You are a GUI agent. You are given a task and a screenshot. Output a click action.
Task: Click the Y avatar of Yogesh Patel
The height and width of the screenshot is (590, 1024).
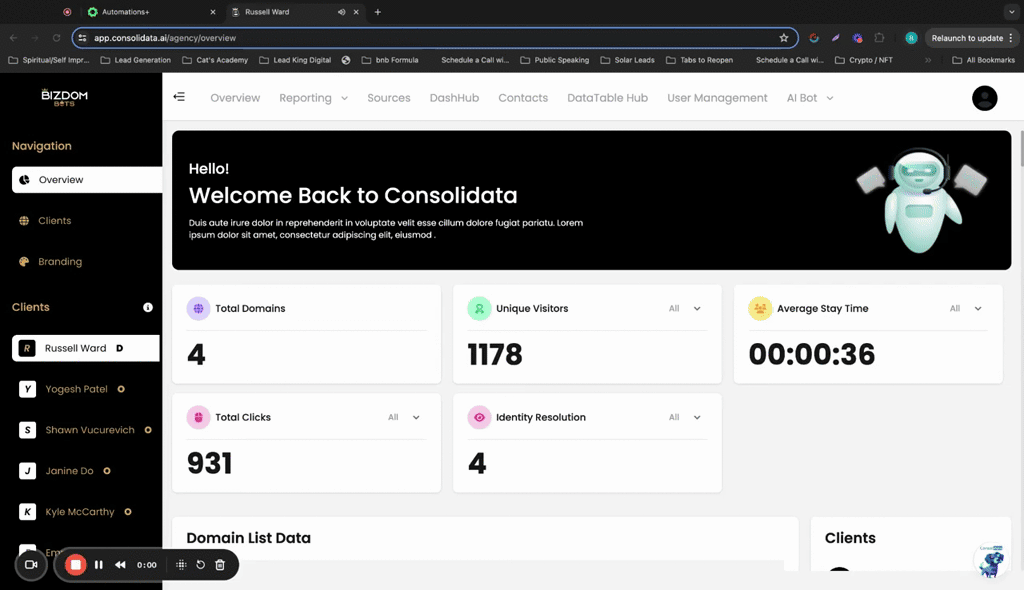tap(27, 389)
